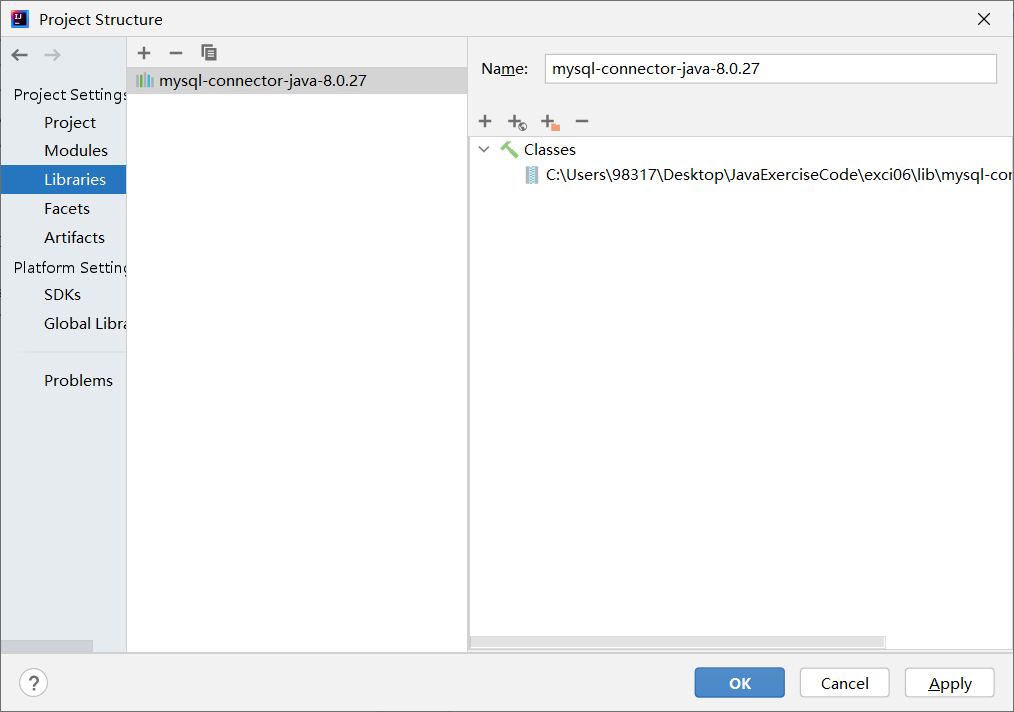Remove the selected library with the minus icon

[x=176, y=53]
